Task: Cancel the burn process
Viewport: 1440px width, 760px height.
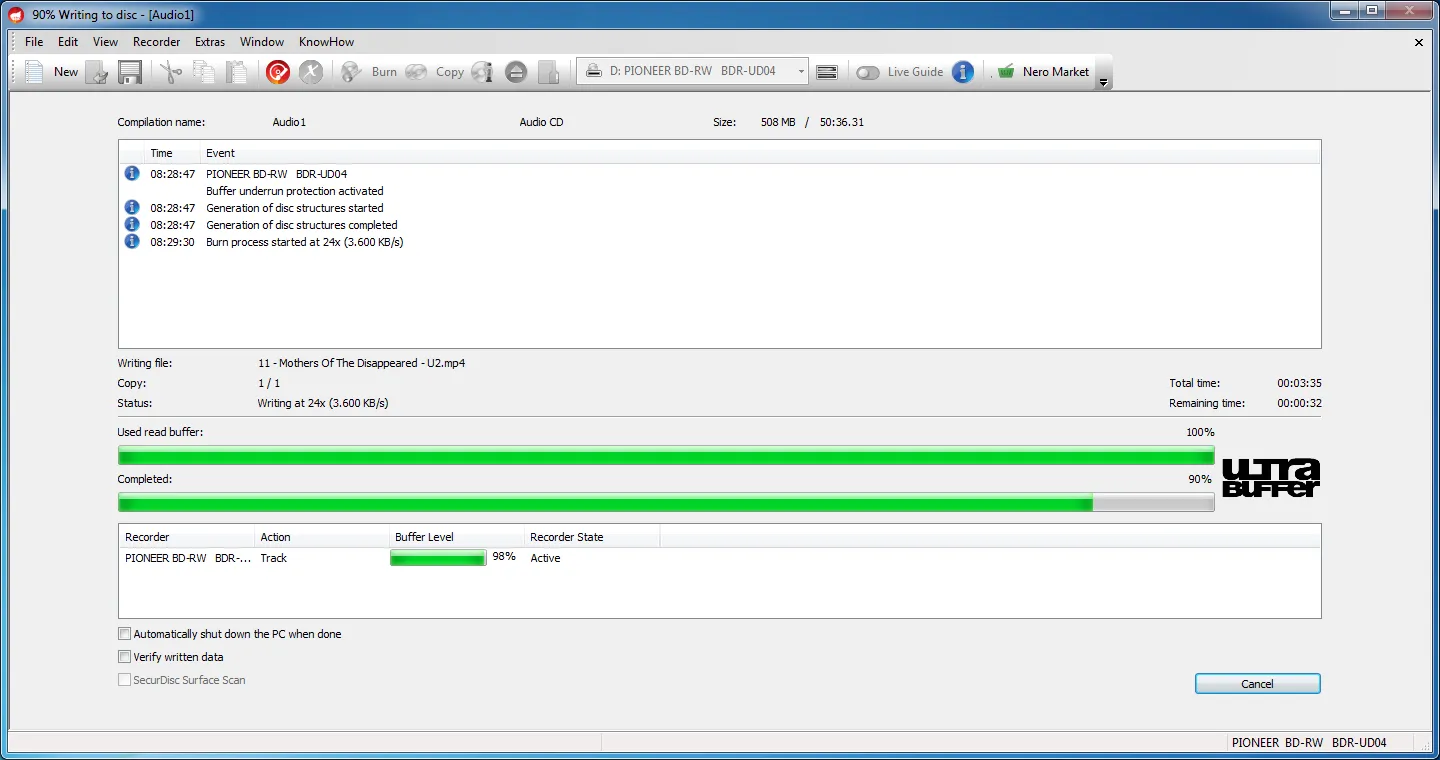Action: 1257,684
